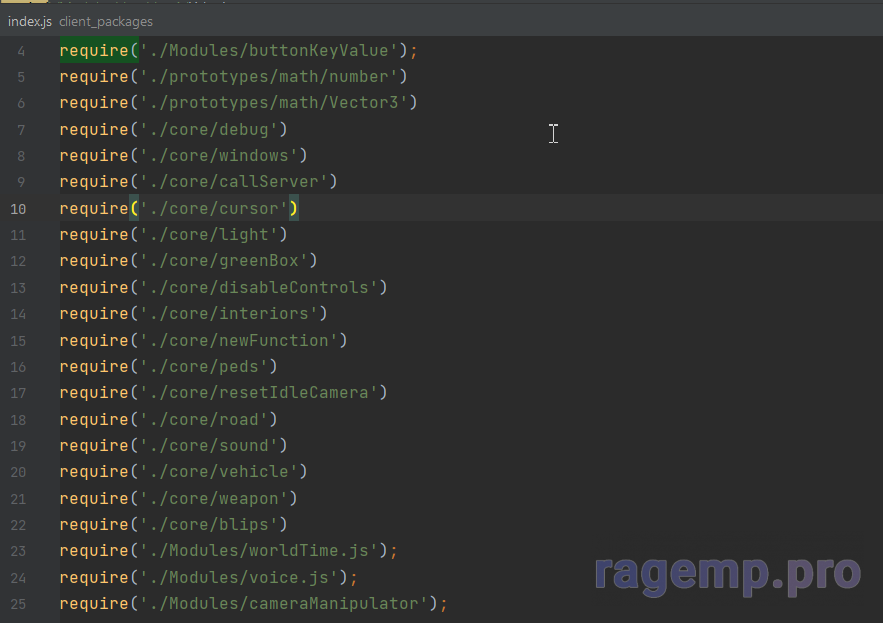Click the client_packages path label

[106, 21]
